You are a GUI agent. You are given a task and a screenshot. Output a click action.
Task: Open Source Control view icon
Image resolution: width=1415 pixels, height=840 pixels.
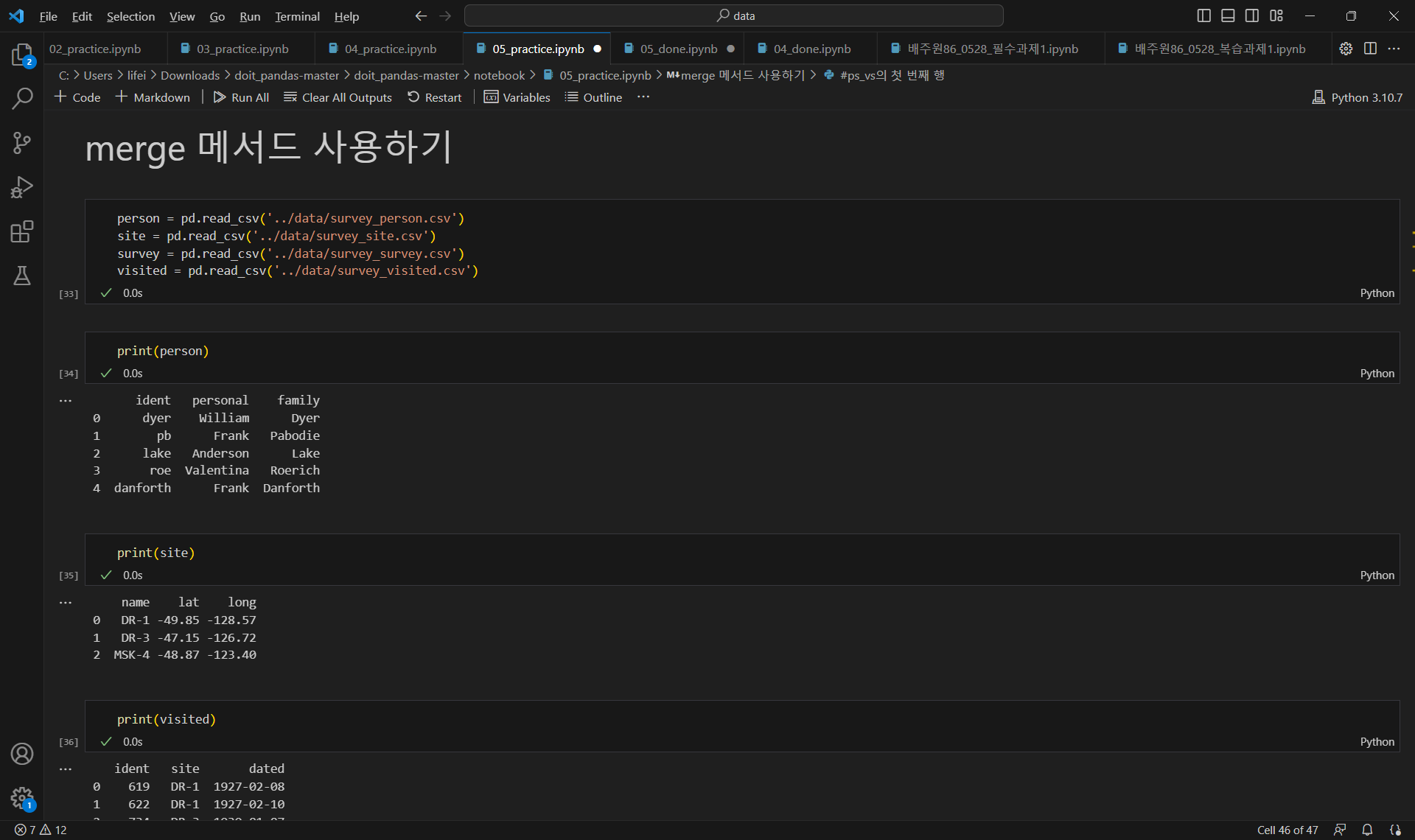[21, 143]
